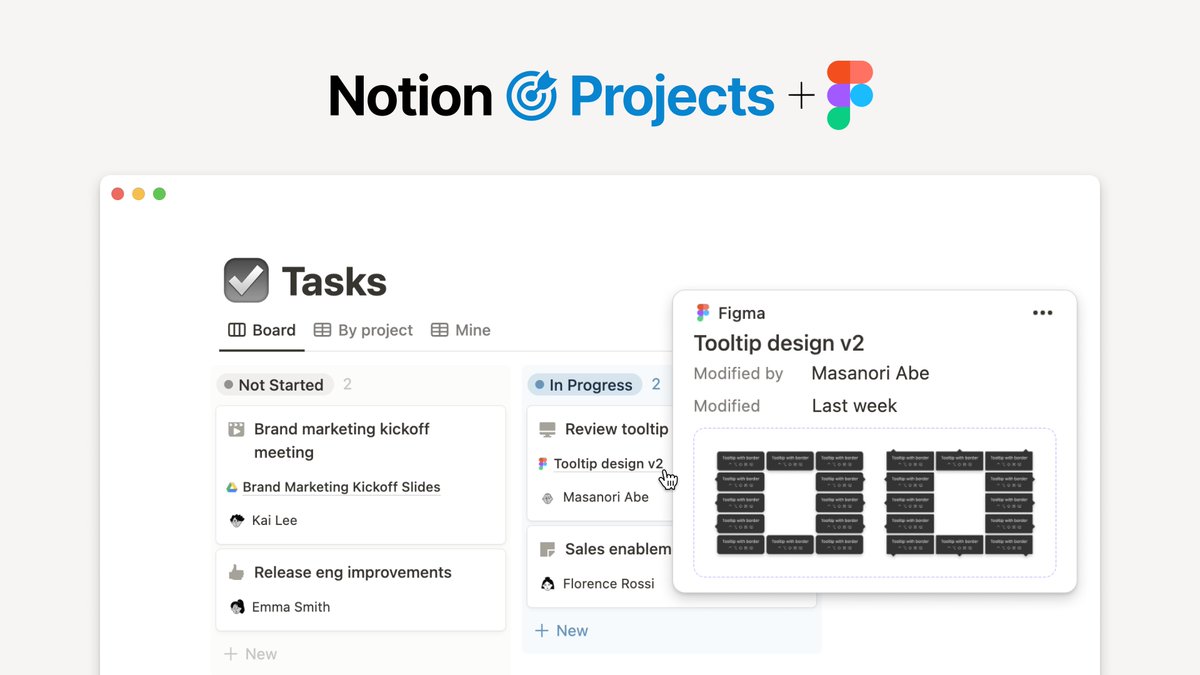Viewport: 1200px width, 675px height.
Task: Click the Figma logo in preview card
Action: pos(703,313)
